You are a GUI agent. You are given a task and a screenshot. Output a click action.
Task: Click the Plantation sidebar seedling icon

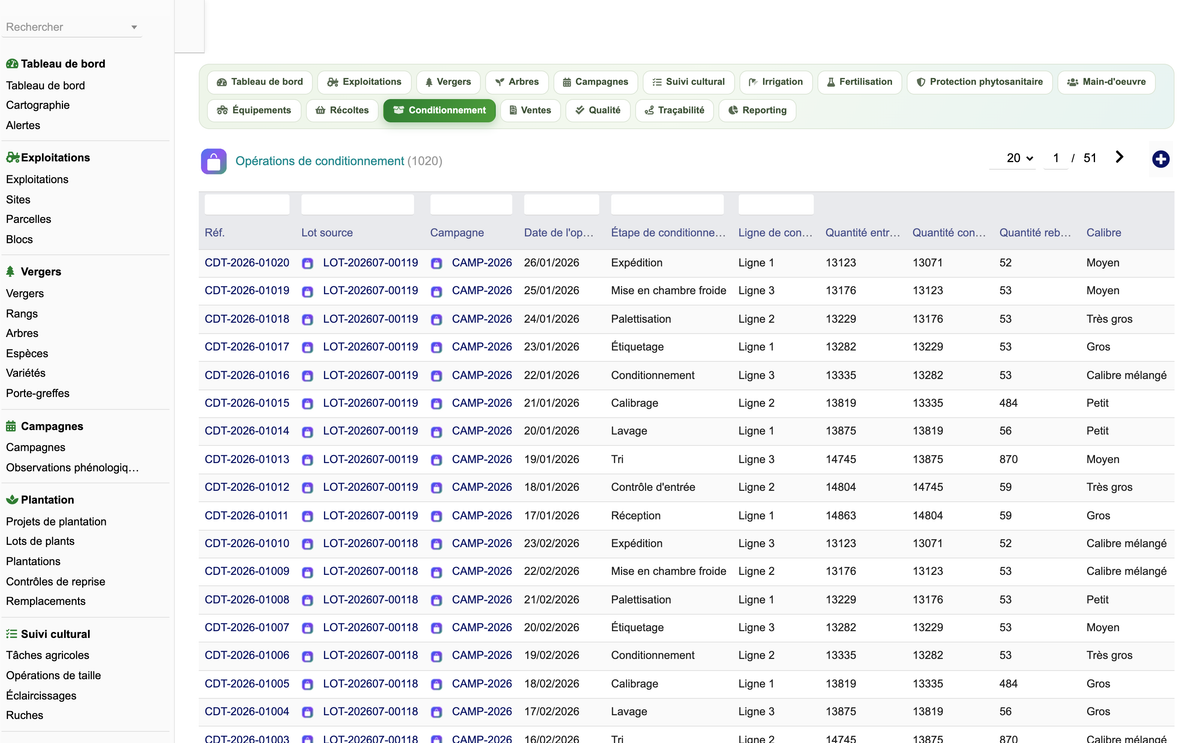[x=12, y=499]
